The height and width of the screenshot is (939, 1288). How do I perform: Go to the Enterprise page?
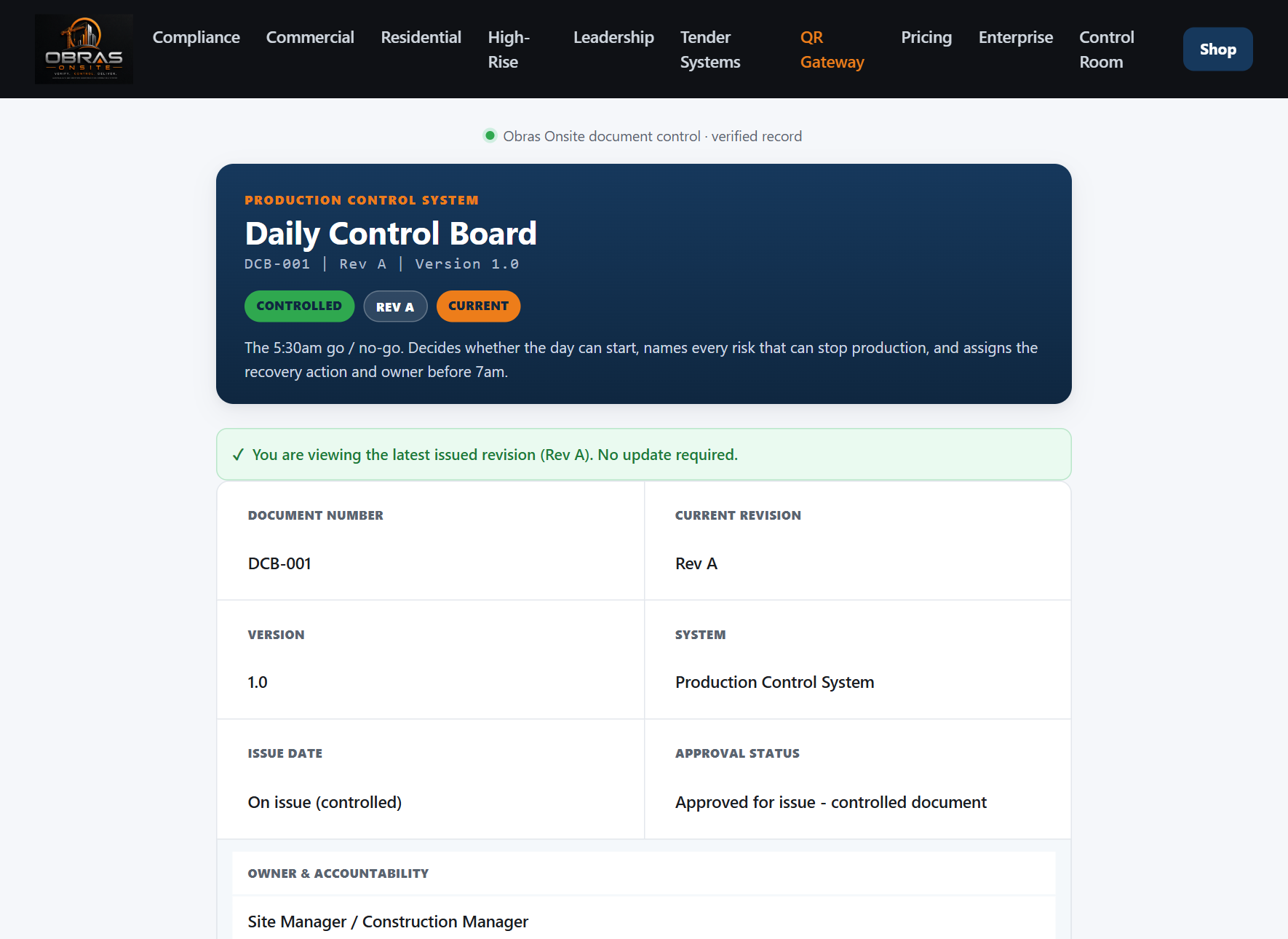coord(1016,37)
